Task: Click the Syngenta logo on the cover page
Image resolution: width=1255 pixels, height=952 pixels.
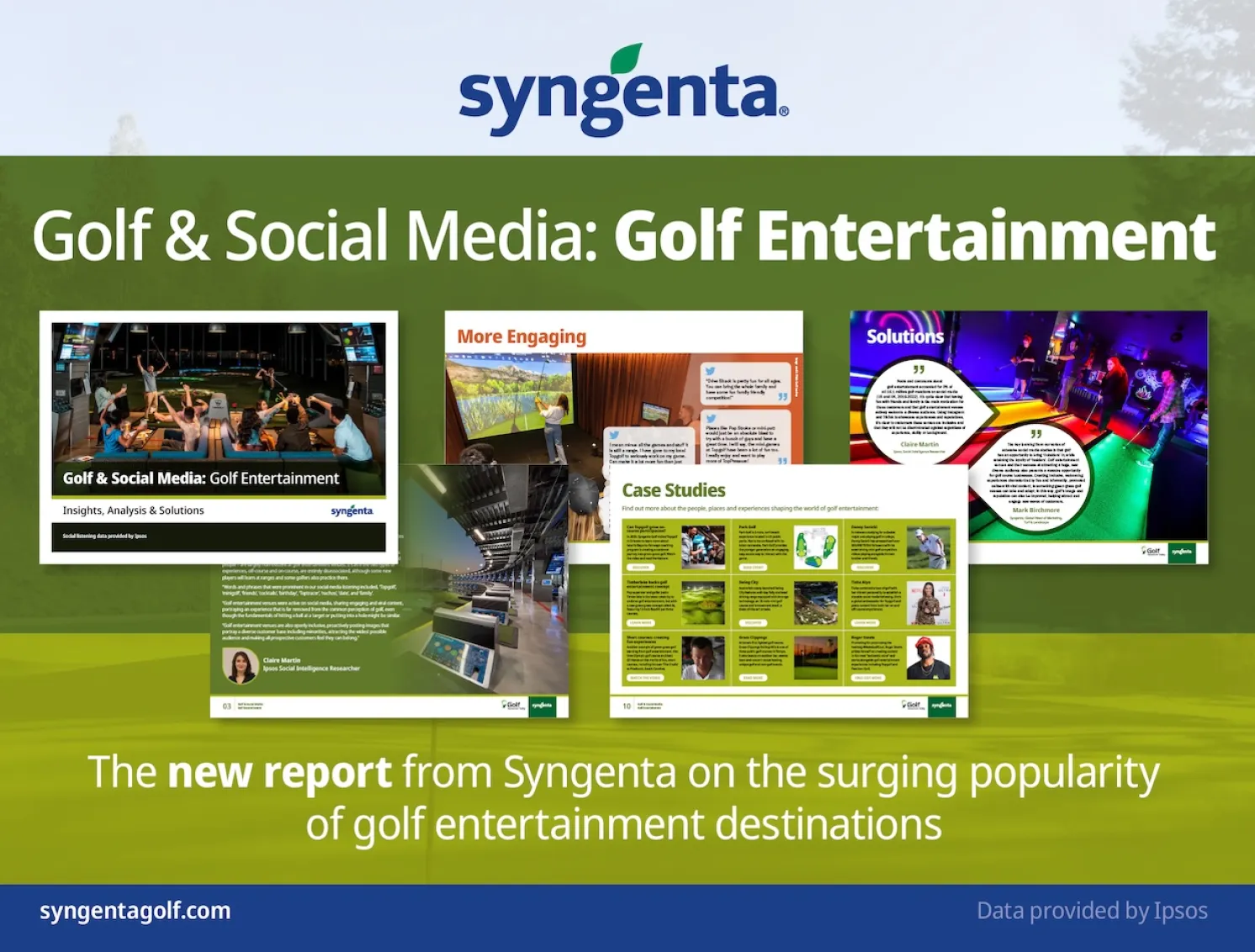Action: [352, 510]
